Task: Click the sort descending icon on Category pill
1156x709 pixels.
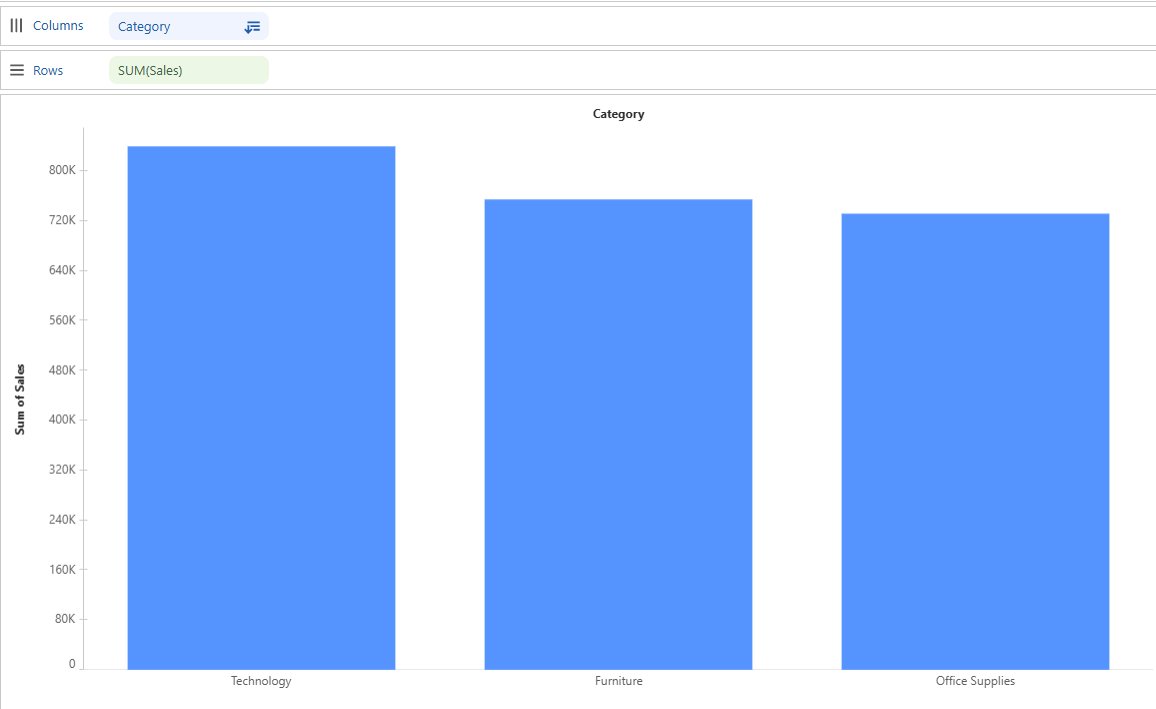Action: (252, 27)
